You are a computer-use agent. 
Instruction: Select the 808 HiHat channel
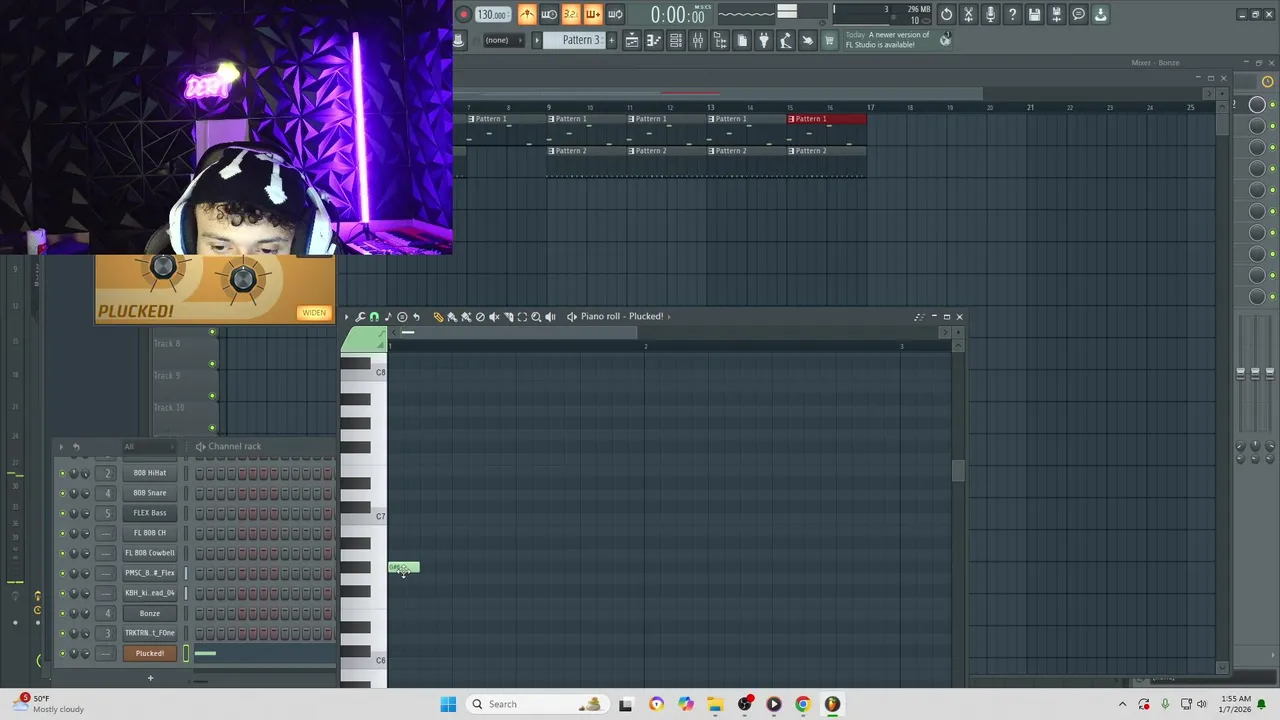tap(150, 473)
